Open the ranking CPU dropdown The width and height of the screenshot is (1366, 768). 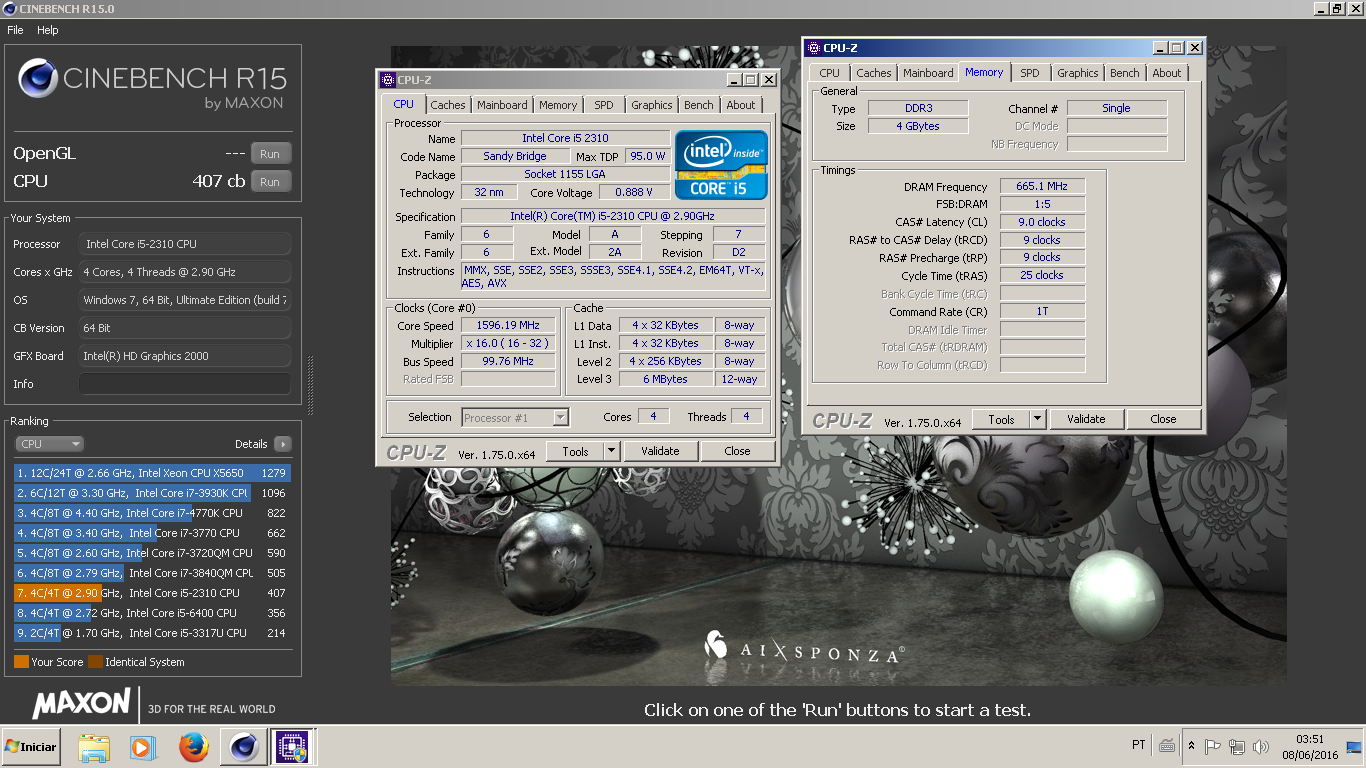(49, 444)
